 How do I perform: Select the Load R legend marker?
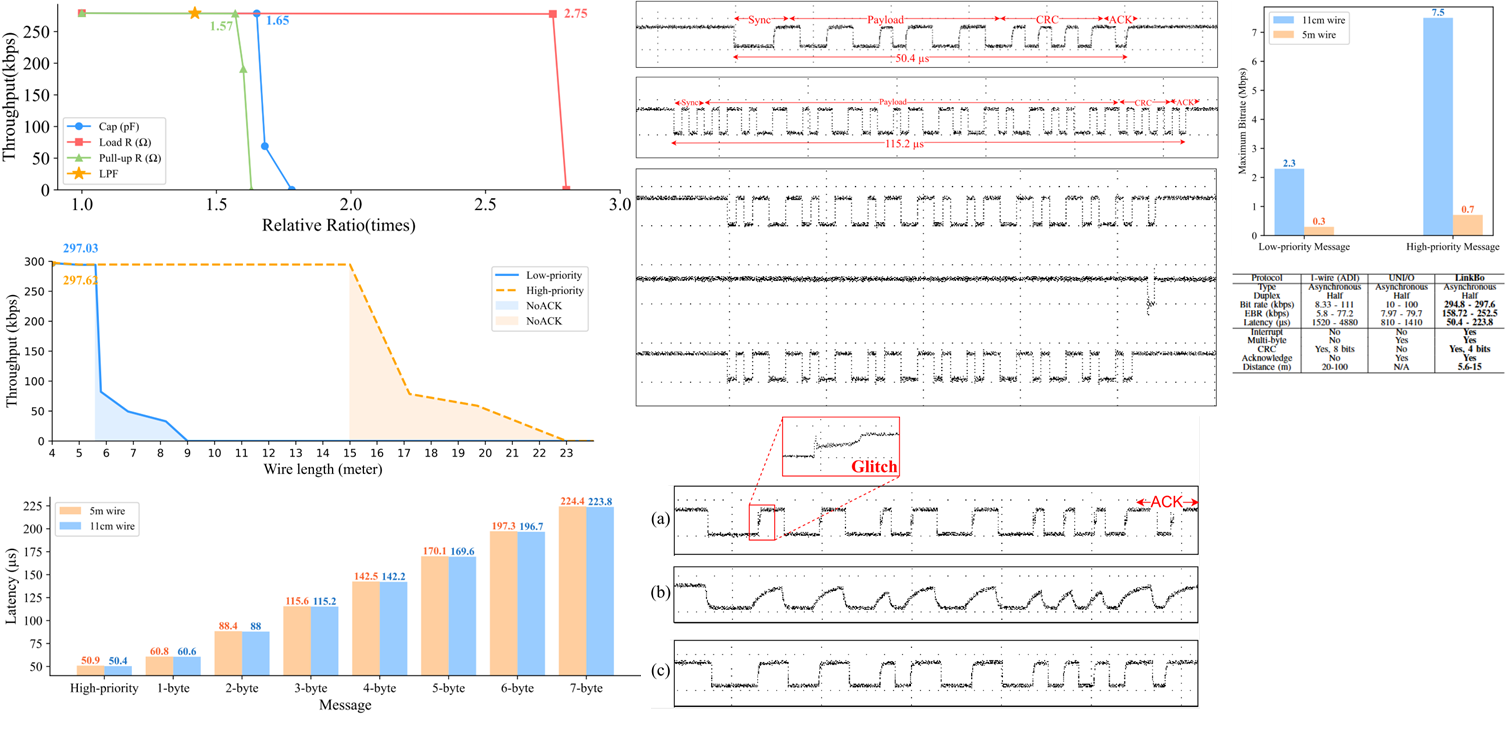[x=80, y=142]
